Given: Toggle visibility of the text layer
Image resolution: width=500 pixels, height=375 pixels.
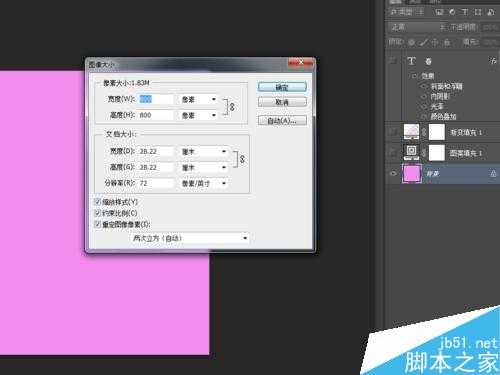Looking at the screenshot, I should [393, 61].
